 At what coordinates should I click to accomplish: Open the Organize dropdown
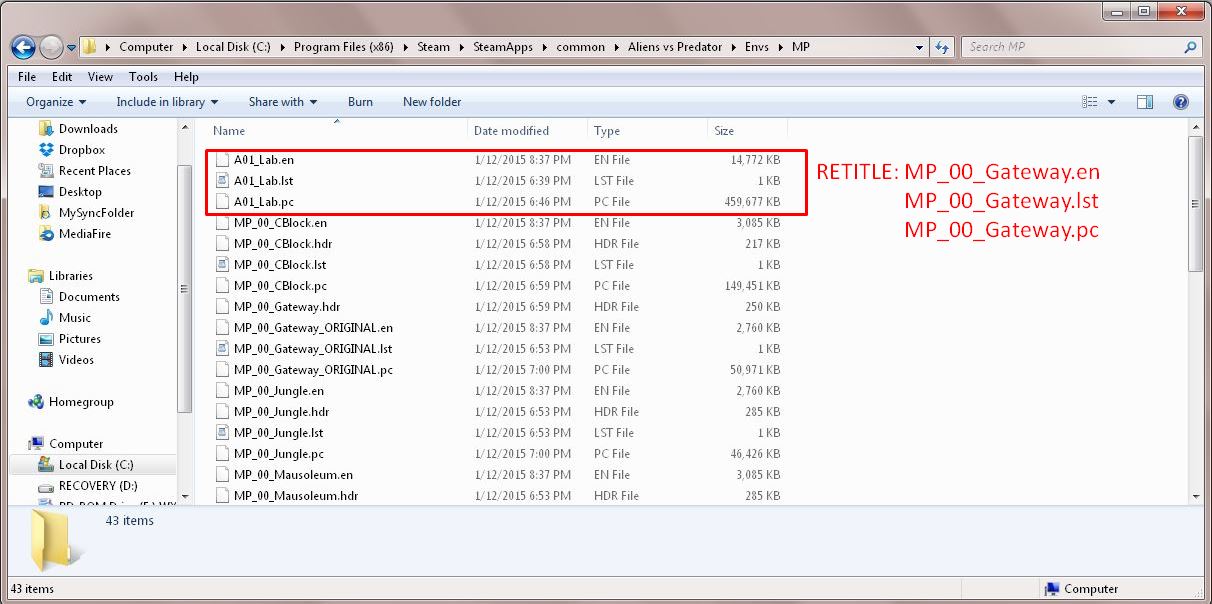point(56,102)
